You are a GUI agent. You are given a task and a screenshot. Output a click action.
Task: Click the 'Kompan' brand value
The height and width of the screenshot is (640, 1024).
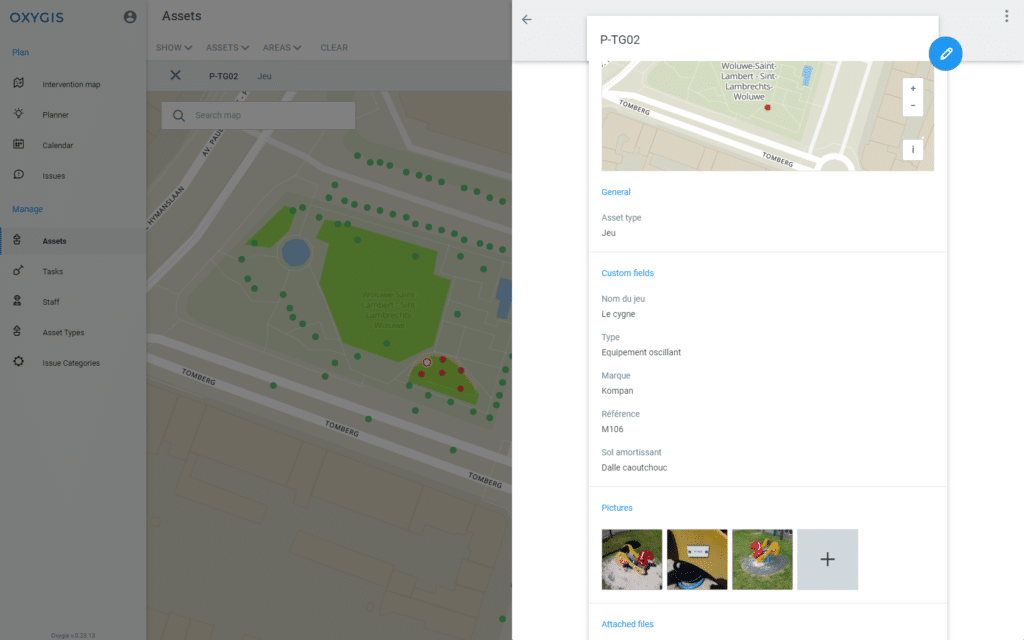pyautogui.click(x=617, y=391)
